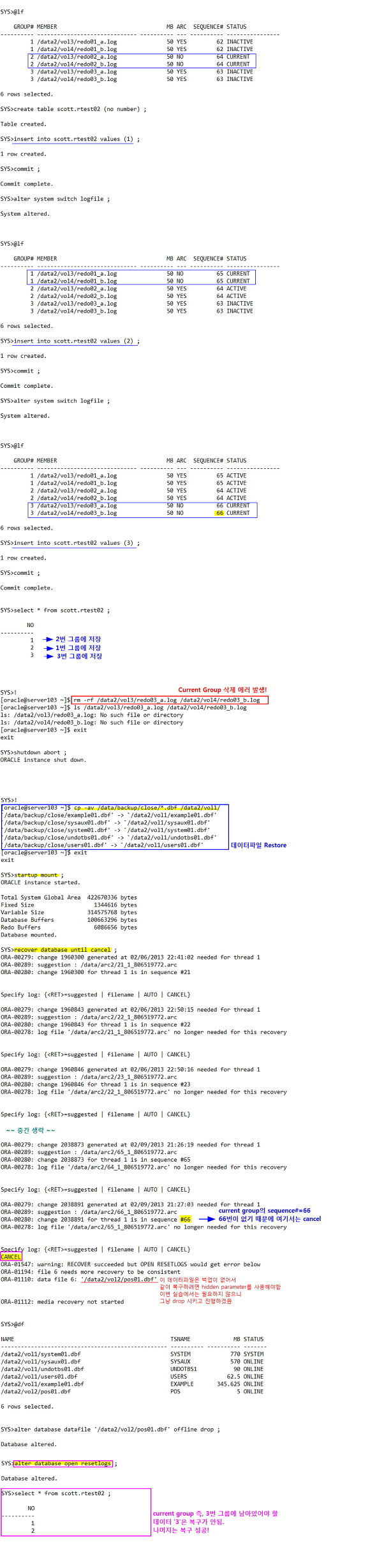Click the '/data/backup/close/undotbs01.dbf' copy output line
370x1568 pixels.
tap(110, 838)
